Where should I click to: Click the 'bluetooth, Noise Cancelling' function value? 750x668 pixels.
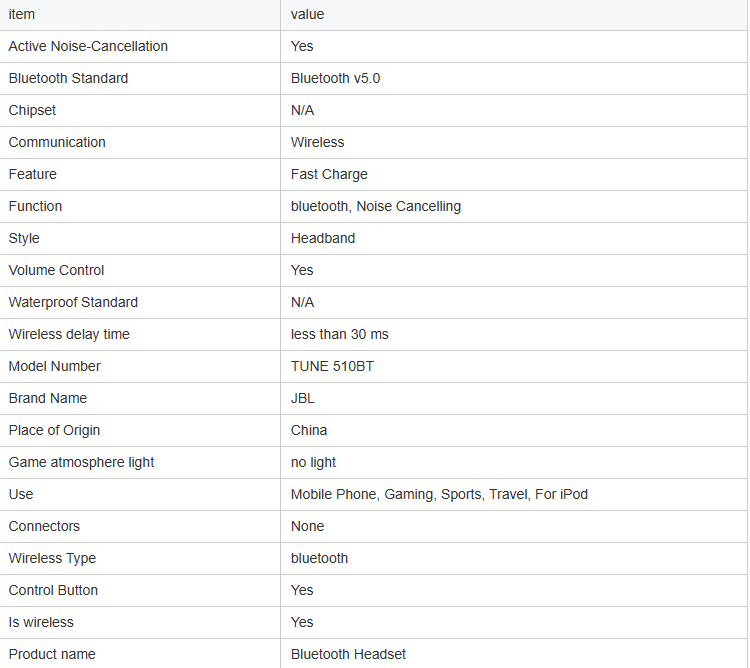click(375, 207)
